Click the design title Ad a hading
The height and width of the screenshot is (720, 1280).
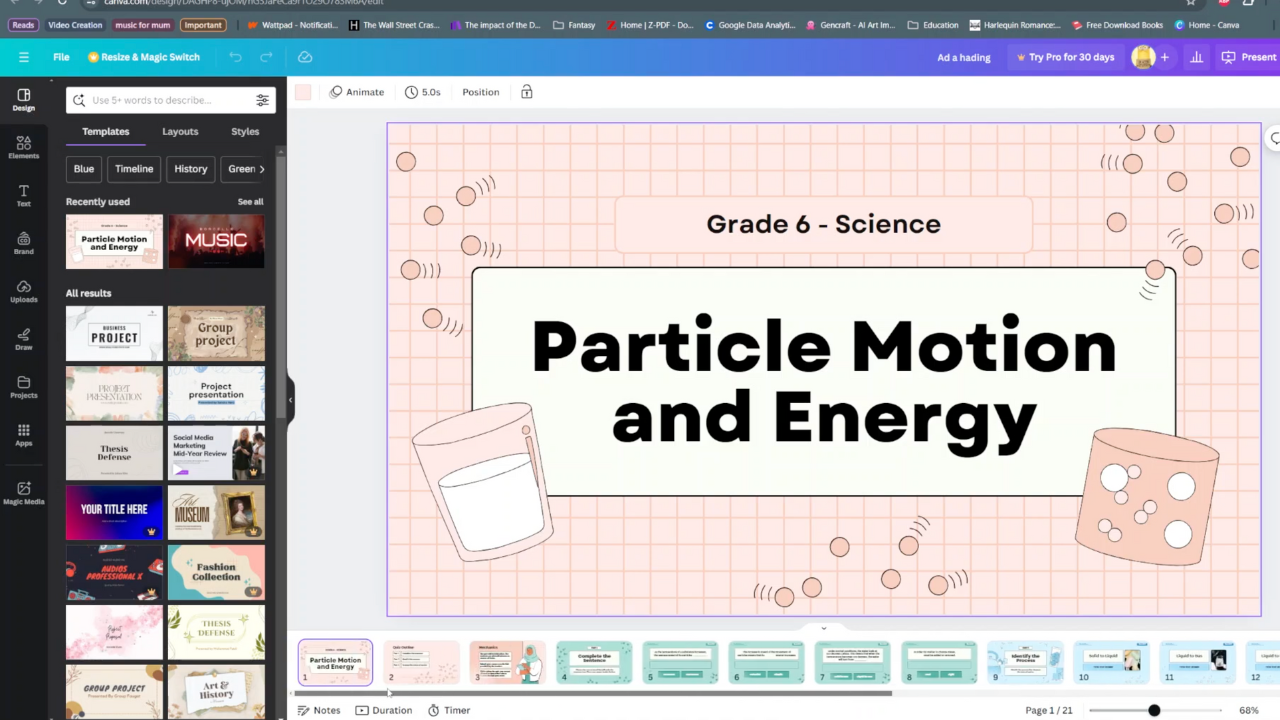tap(964, 57)
